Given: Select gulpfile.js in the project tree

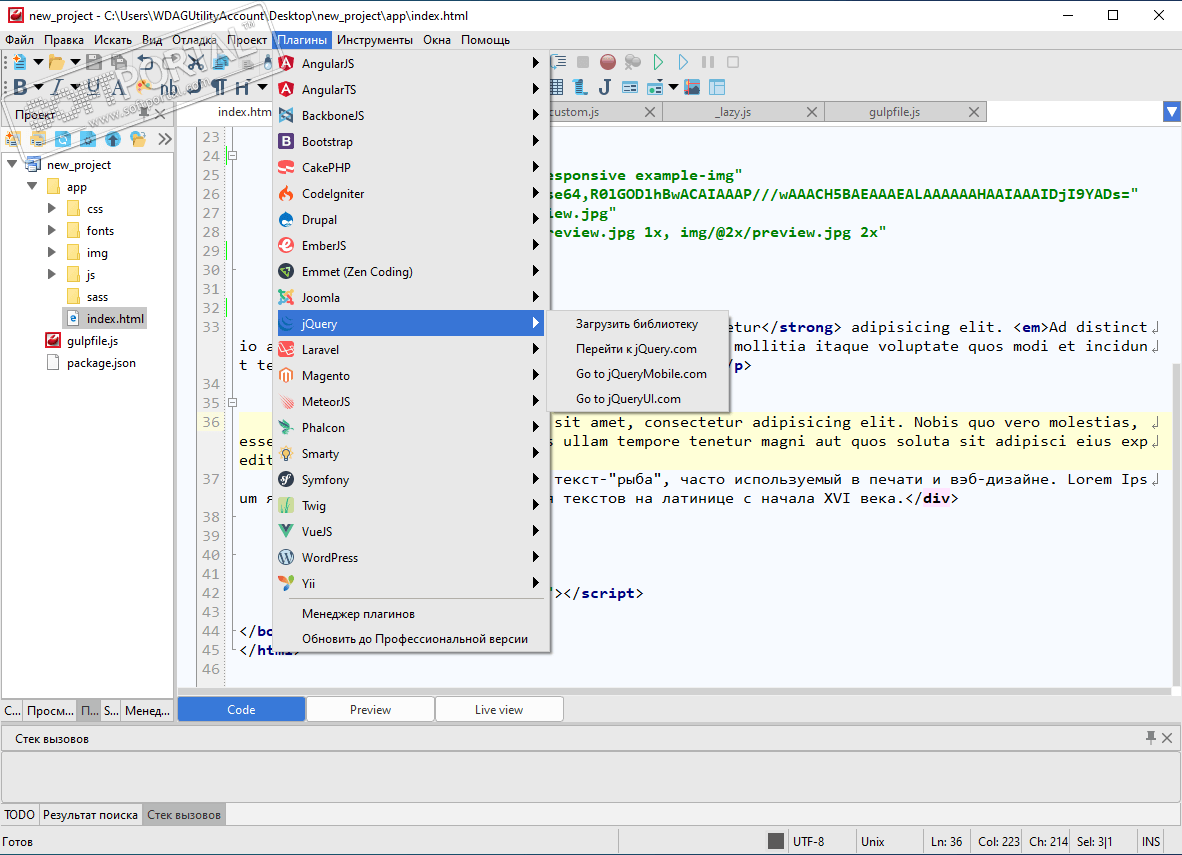Looking at the screenshot, I should 92,341.
